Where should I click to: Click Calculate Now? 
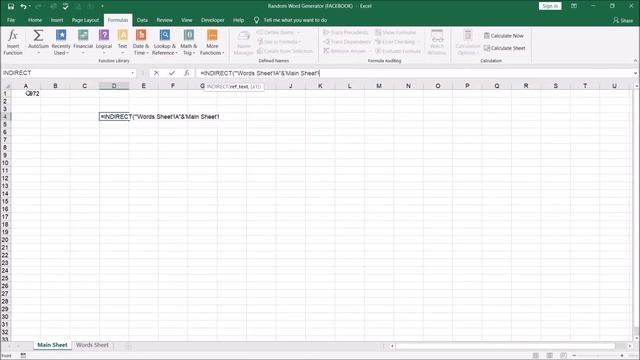503,36
